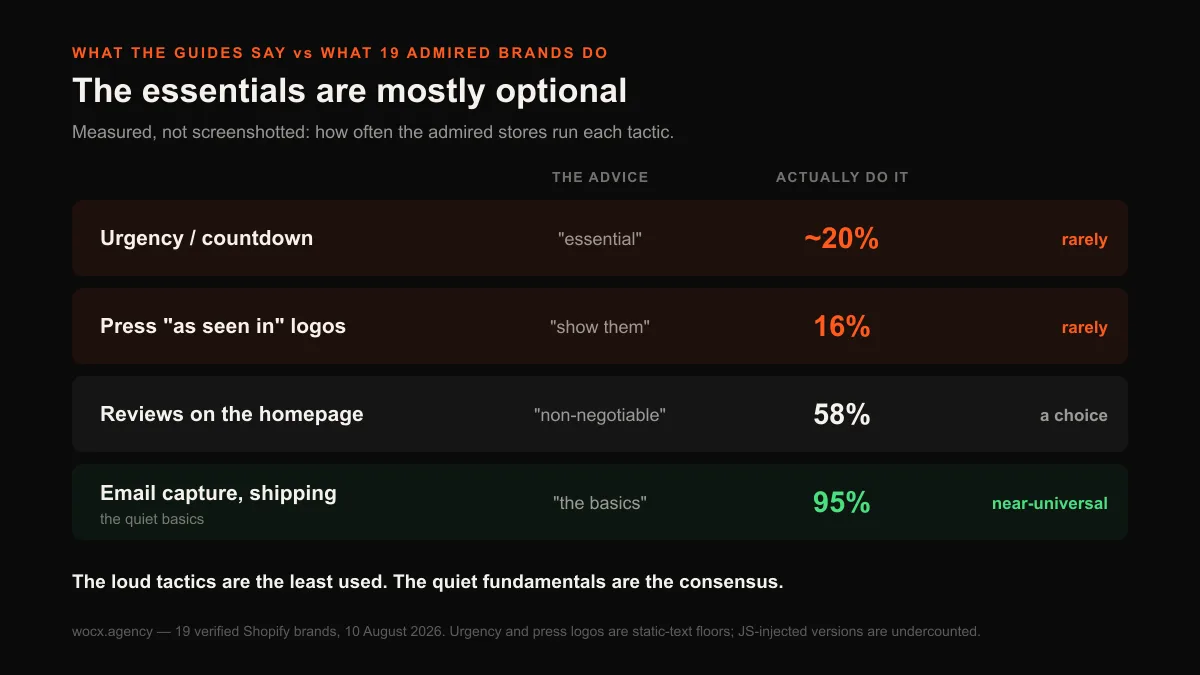
Task: Click THE ADVICE column header
Action: pyautogui.click(x=600, y=177)
